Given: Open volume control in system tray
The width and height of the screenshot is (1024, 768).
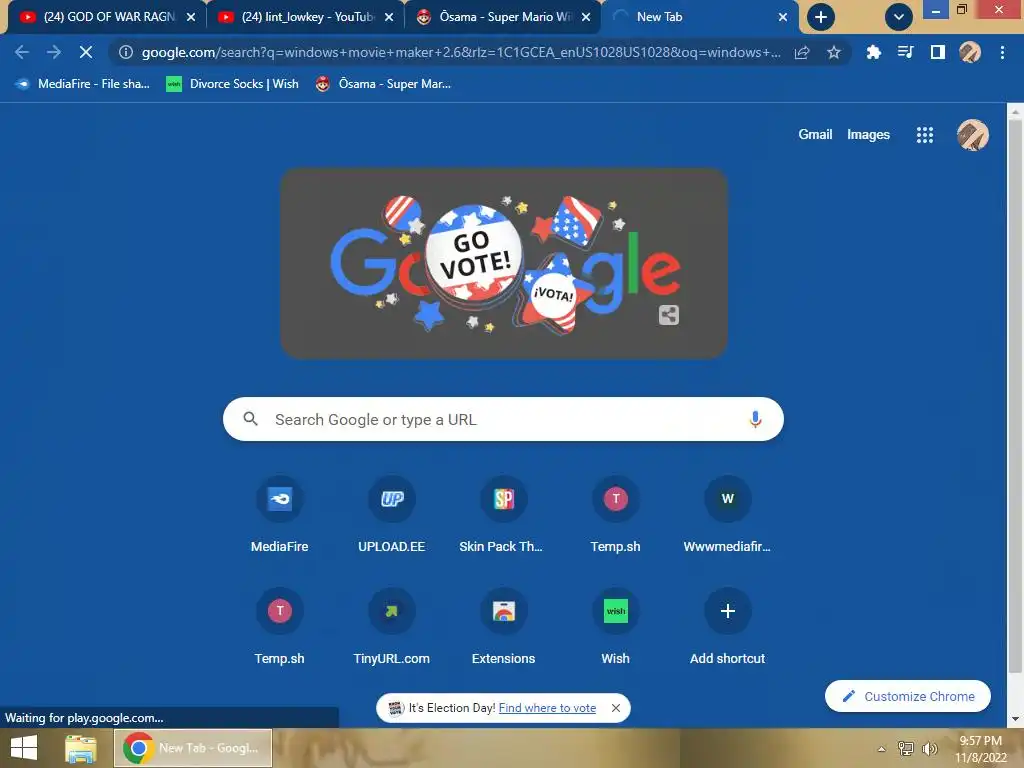Looking at the screenshot, I should [x=929, y=748].
